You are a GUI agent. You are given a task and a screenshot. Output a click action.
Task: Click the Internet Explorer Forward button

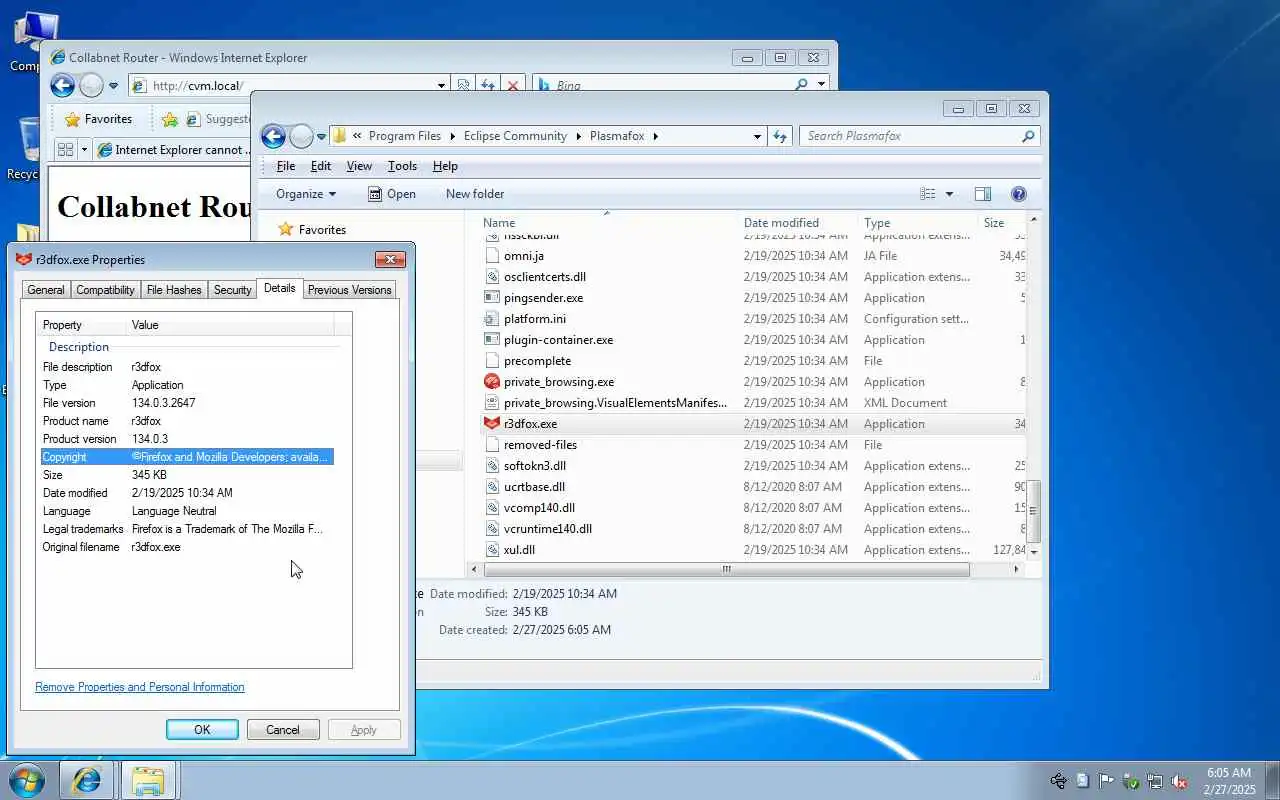click(91, 86)
